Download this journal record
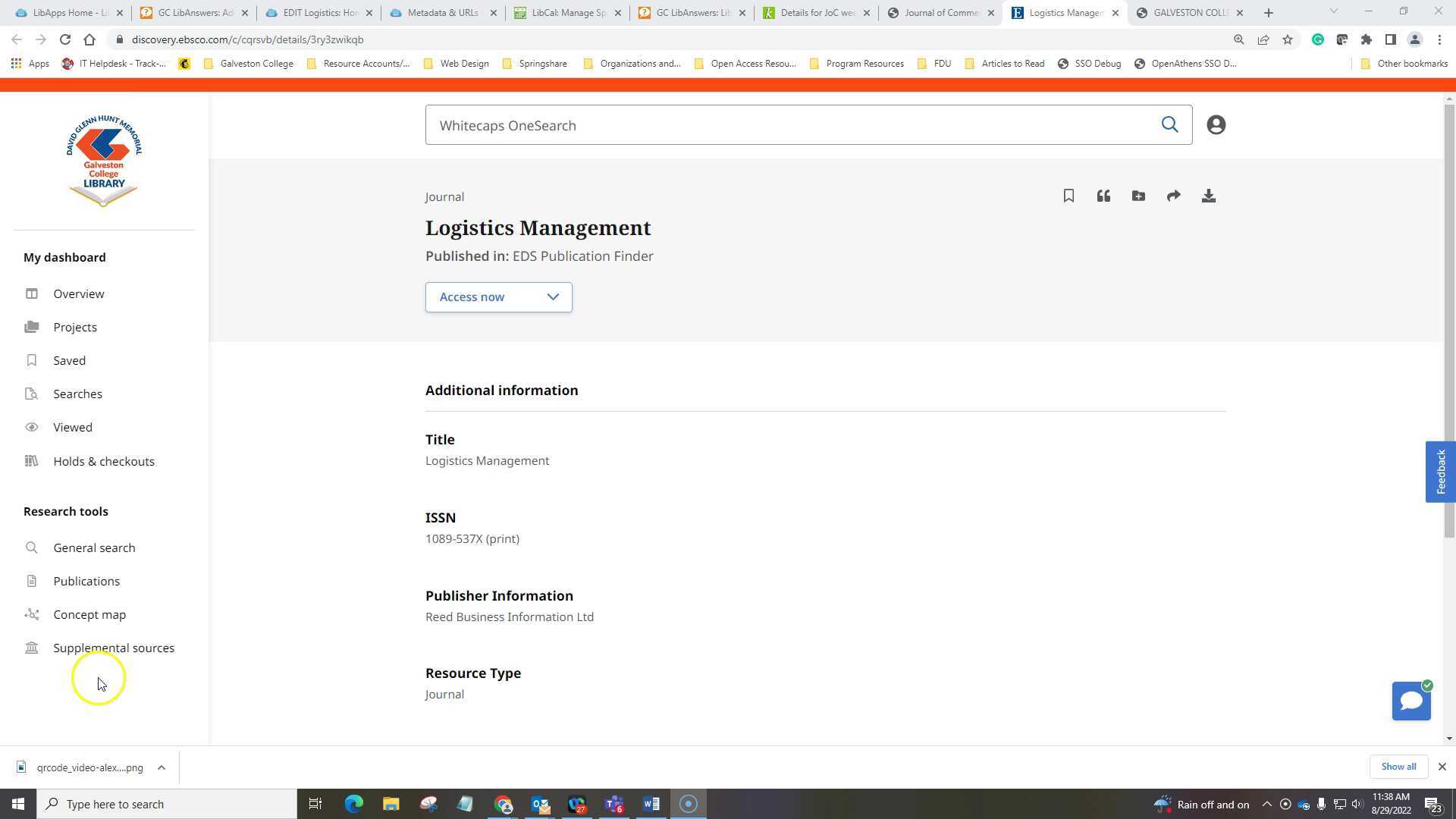Viewport: 1456px width, 819px height. (x=1208, y=196)
